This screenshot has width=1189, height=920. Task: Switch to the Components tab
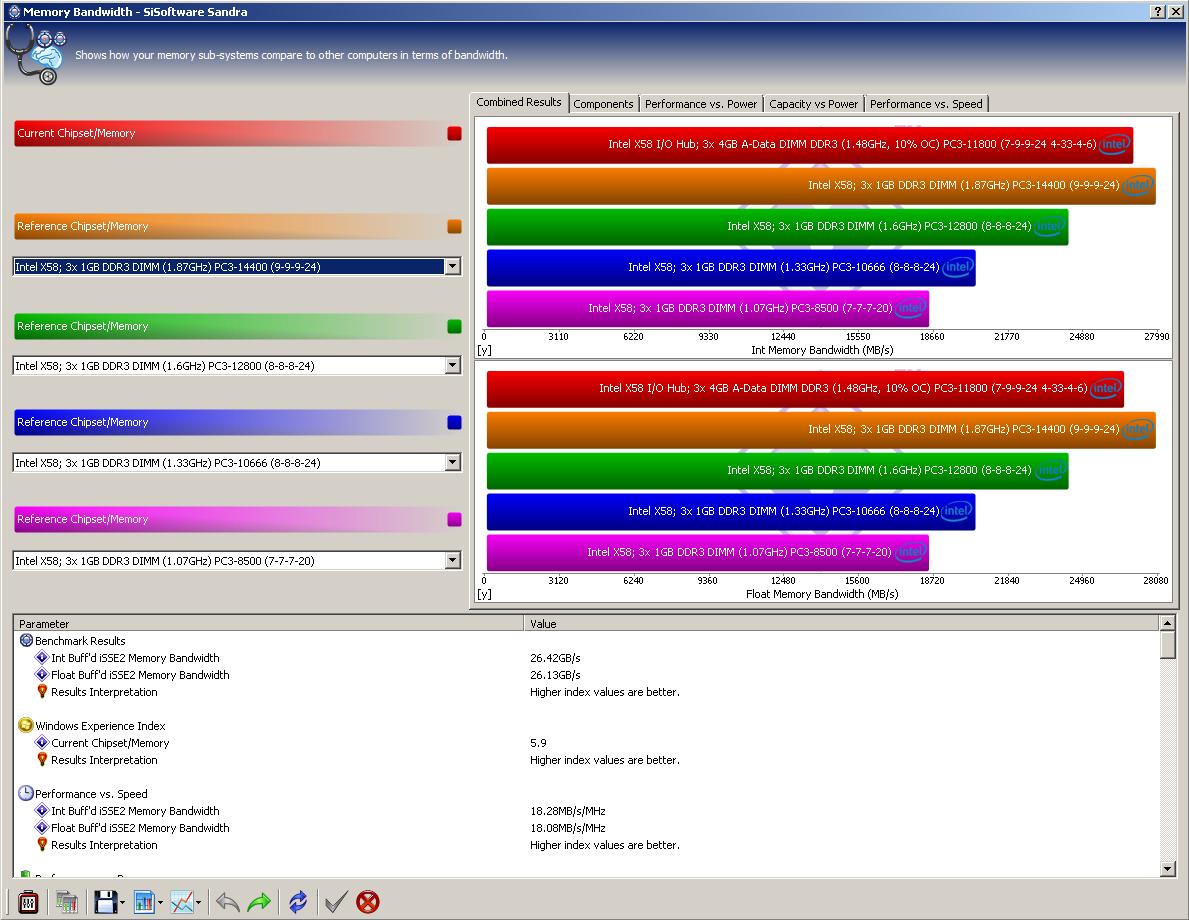coord(603,104)
